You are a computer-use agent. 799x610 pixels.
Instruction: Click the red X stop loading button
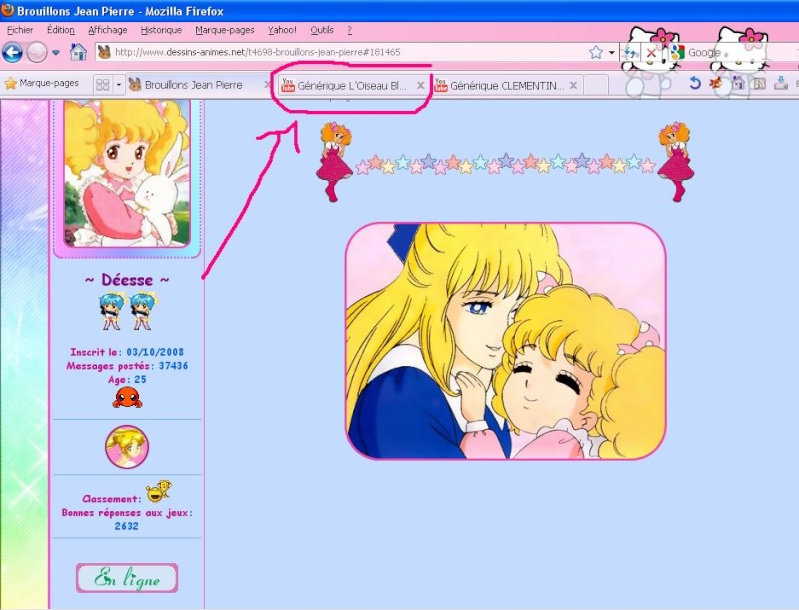651,52
